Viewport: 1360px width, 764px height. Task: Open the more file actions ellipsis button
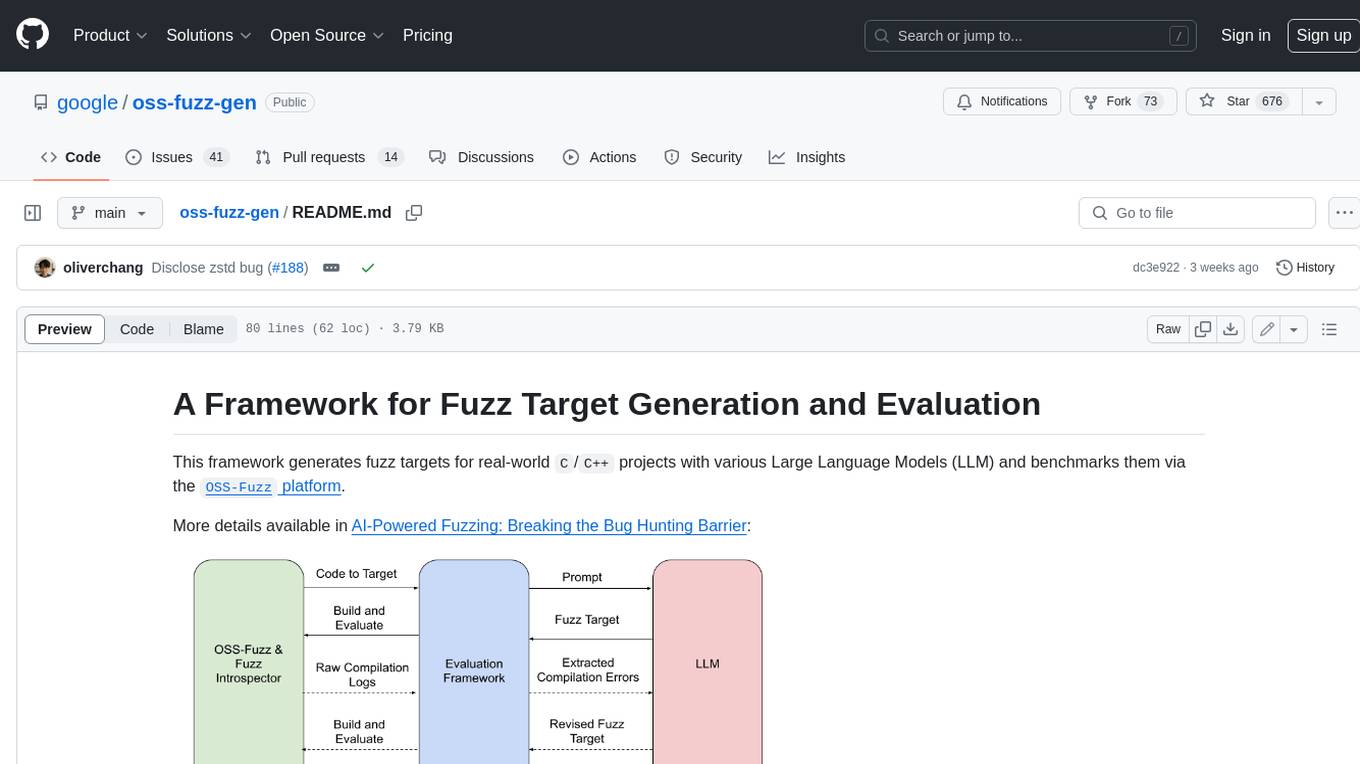1344,213
